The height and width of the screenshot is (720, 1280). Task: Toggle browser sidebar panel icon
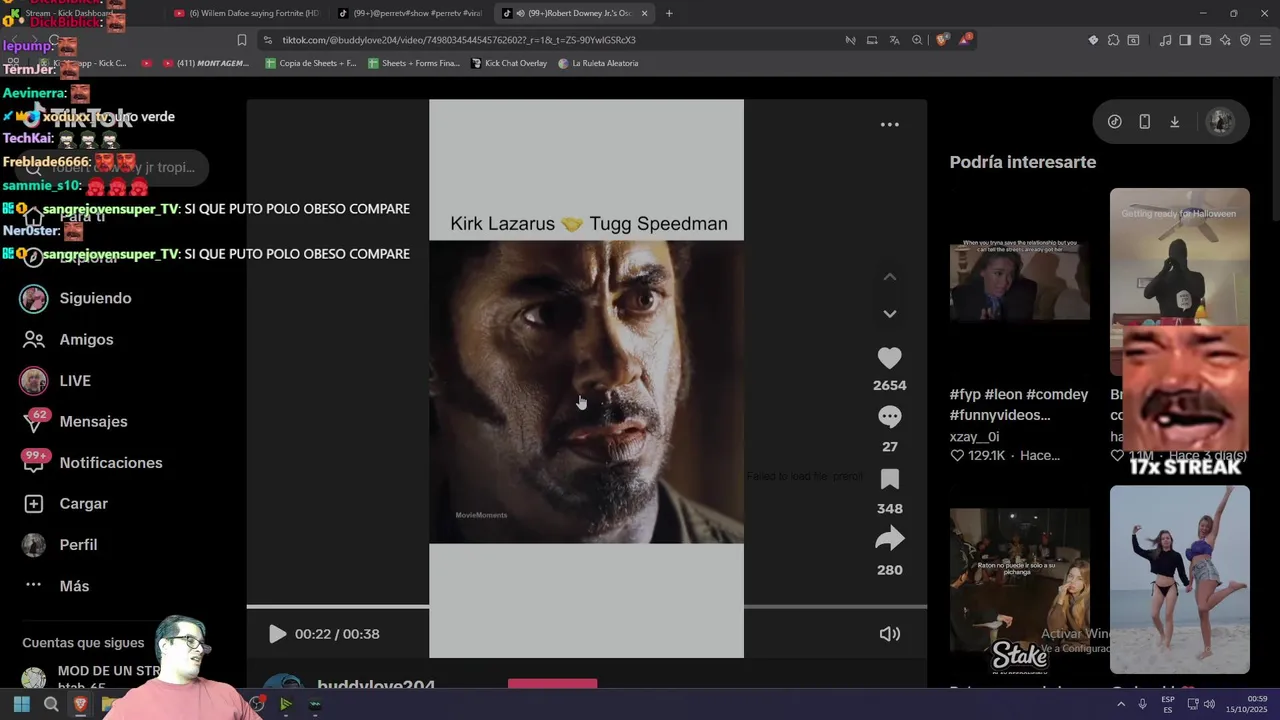[x=1185, y=40]
